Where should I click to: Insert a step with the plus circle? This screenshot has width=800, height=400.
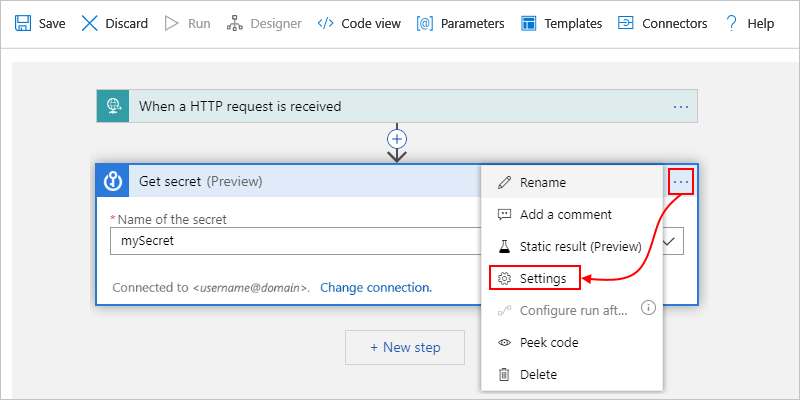398,139
